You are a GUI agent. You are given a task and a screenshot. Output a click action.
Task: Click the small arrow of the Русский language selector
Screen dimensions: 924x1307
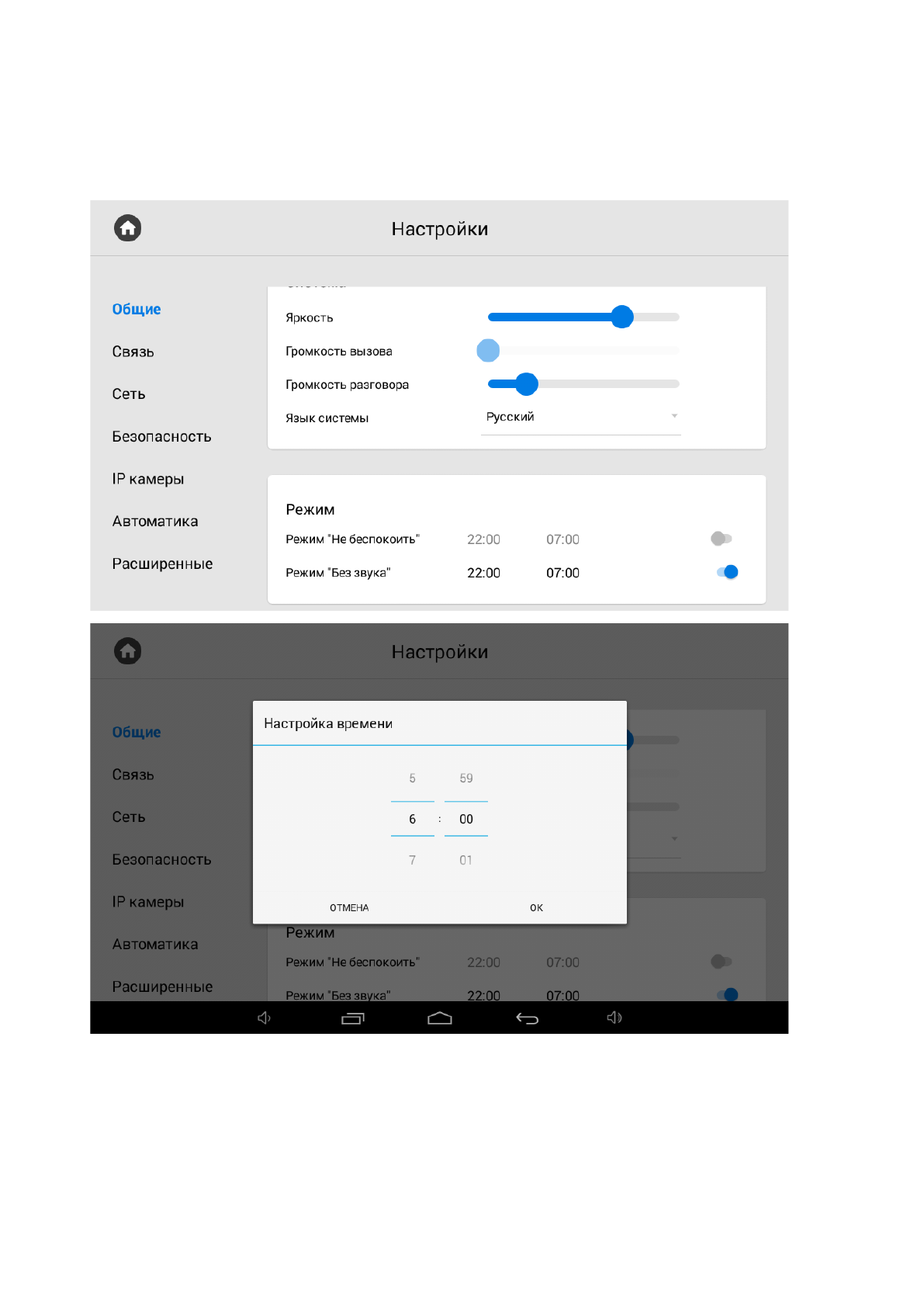tap(674, 417)
